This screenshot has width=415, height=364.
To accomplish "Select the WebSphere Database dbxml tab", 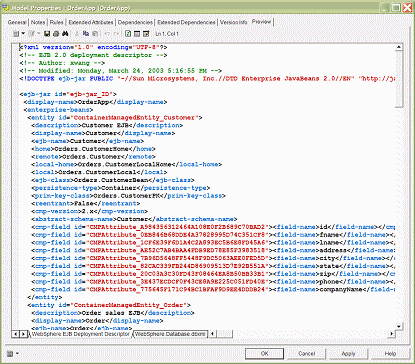I will click(170, 334).
